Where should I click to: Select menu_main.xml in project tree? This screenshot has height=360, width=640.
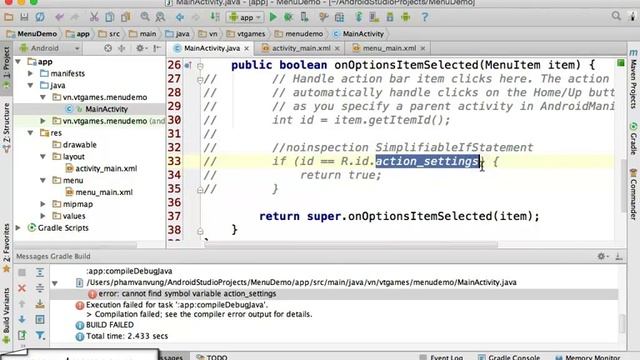pos(99,192)
